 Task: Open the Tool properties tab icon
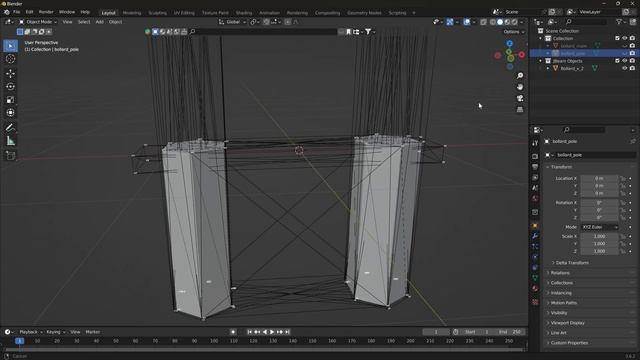[535, 143]
